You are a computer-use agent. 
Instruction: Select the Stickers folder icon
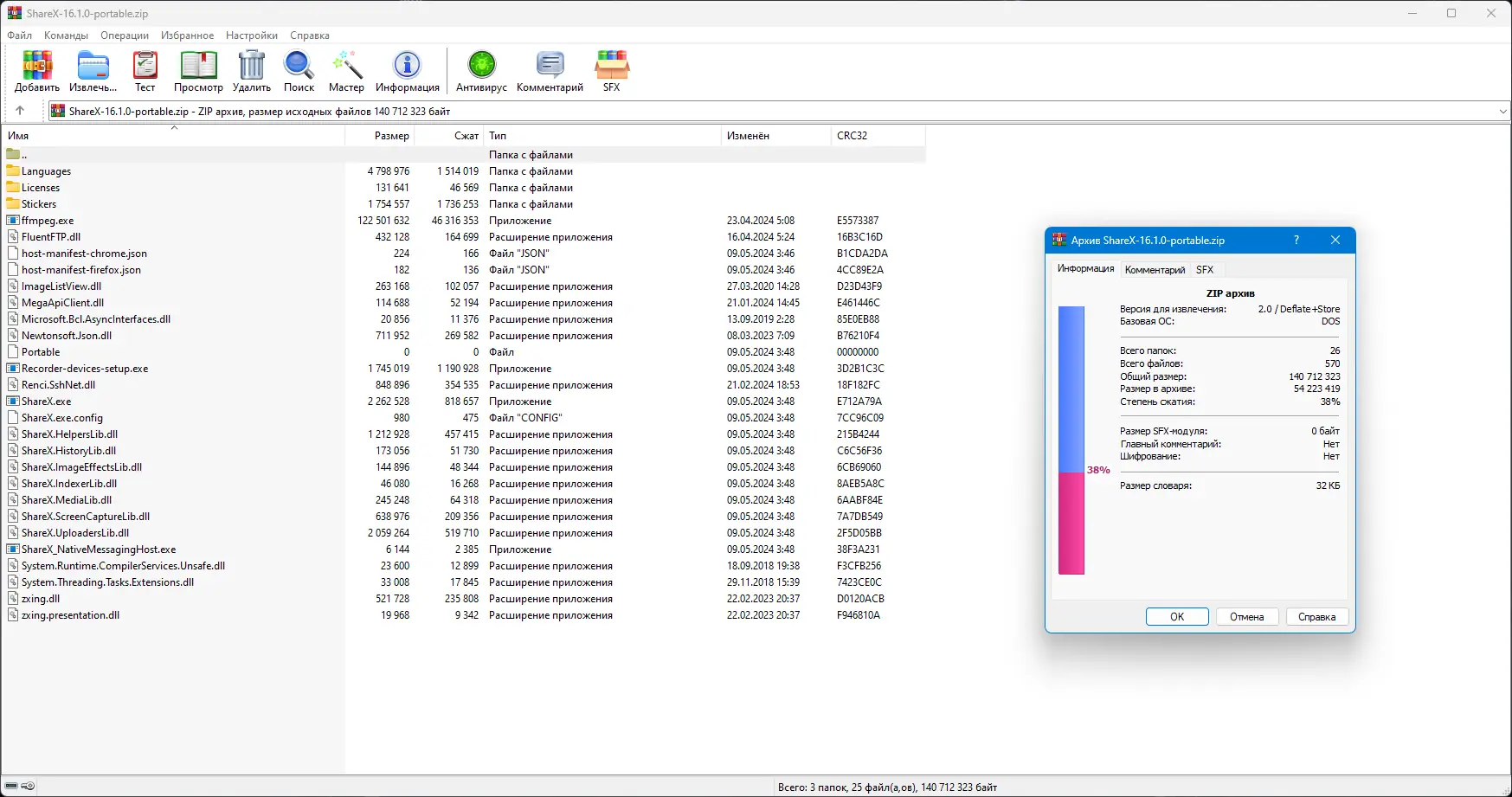point(13,204)
